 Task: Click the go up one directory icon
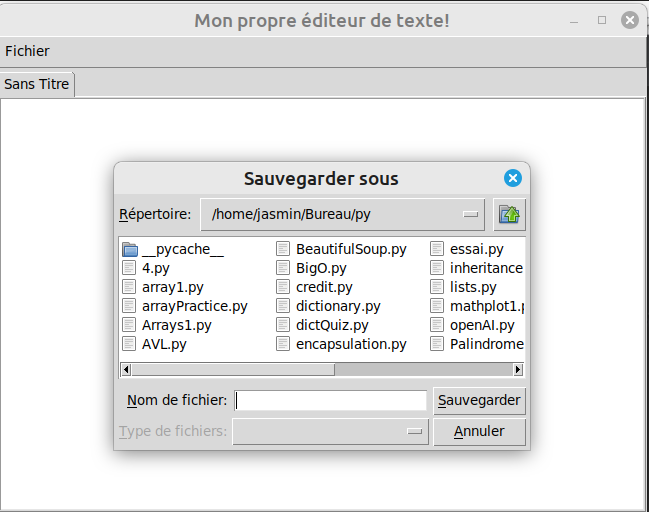[510, 214]
